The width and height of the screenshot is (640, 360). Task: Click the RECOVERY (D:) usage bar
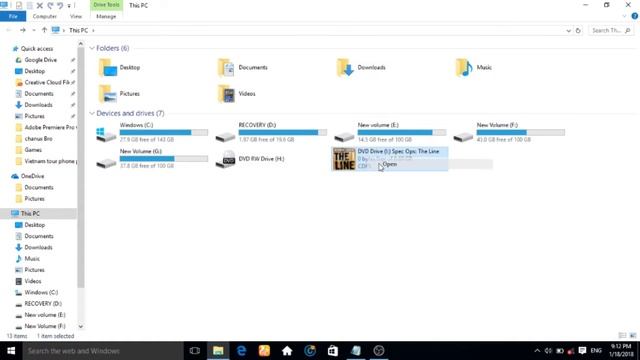click(283, 132)
